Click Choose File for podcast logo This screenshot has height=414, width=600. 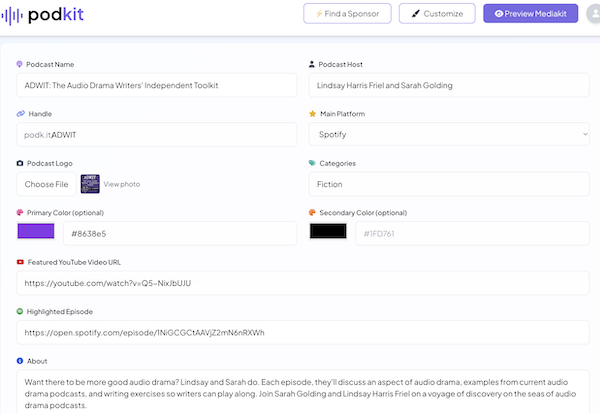tap(46, 184)
